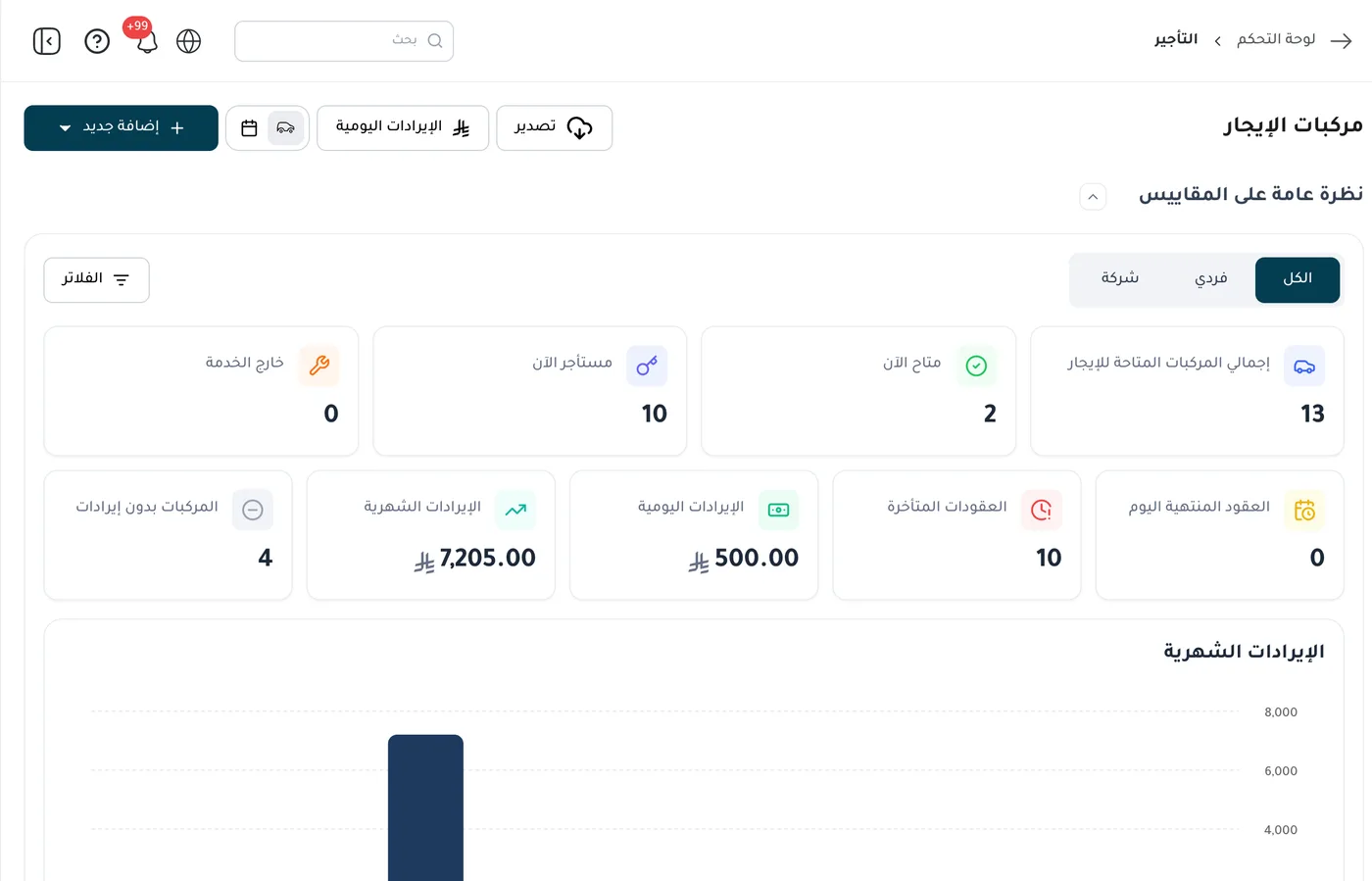
Task: Focus the بحث search field
Action: tap(344, 41)
